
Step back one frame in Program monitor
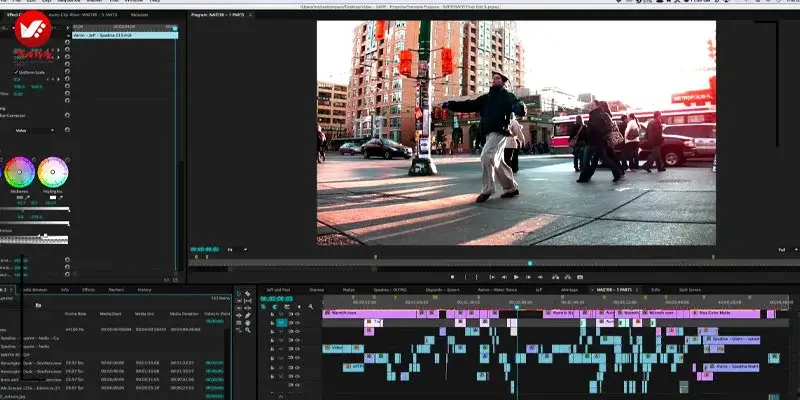click(x=504, y=277)
